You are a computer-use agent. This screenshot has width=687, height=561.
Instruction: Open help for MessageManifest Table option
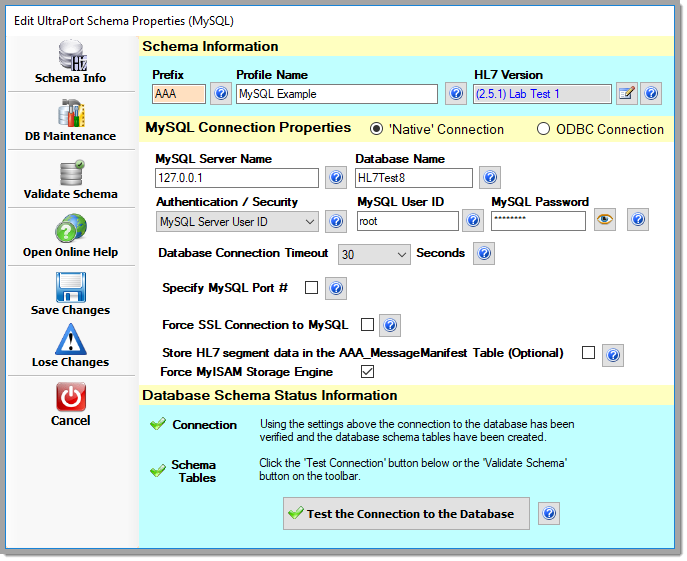[x=613, y=355]
